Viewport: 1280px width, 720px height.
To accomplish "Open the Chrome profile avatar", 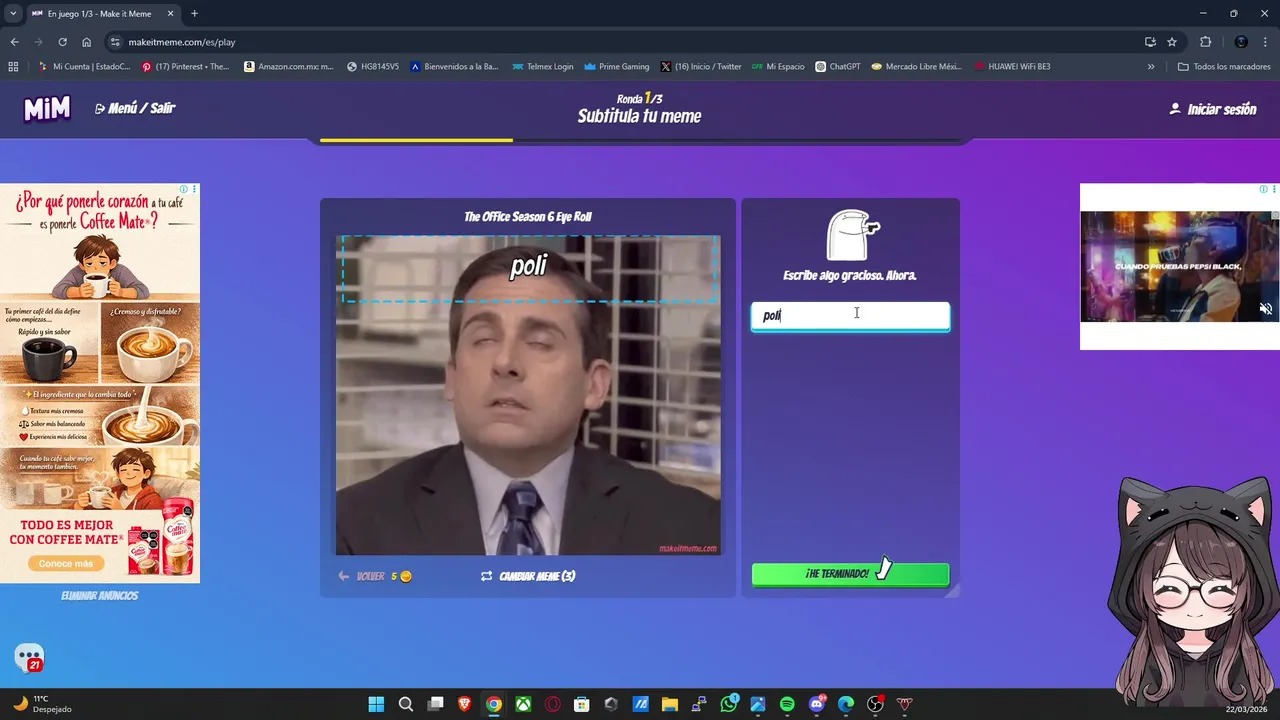I will [x=1241, y=42].
